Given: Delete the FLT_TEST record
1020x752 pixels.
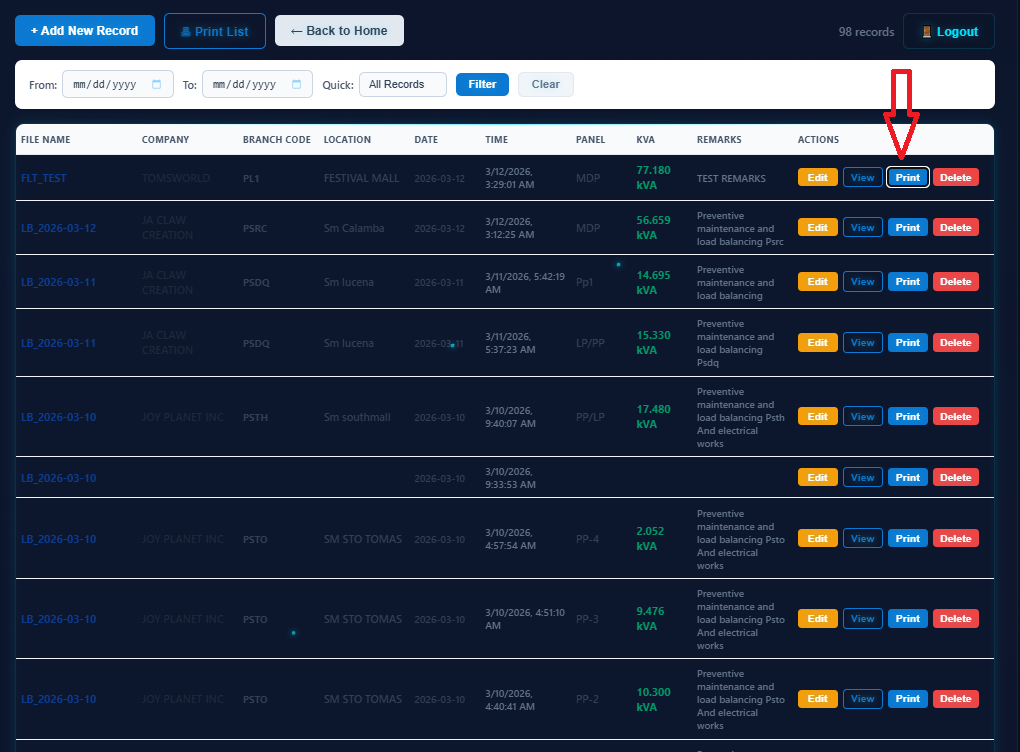Looking at the screenshot, I should pyautogui.click(x=955, y=178).
